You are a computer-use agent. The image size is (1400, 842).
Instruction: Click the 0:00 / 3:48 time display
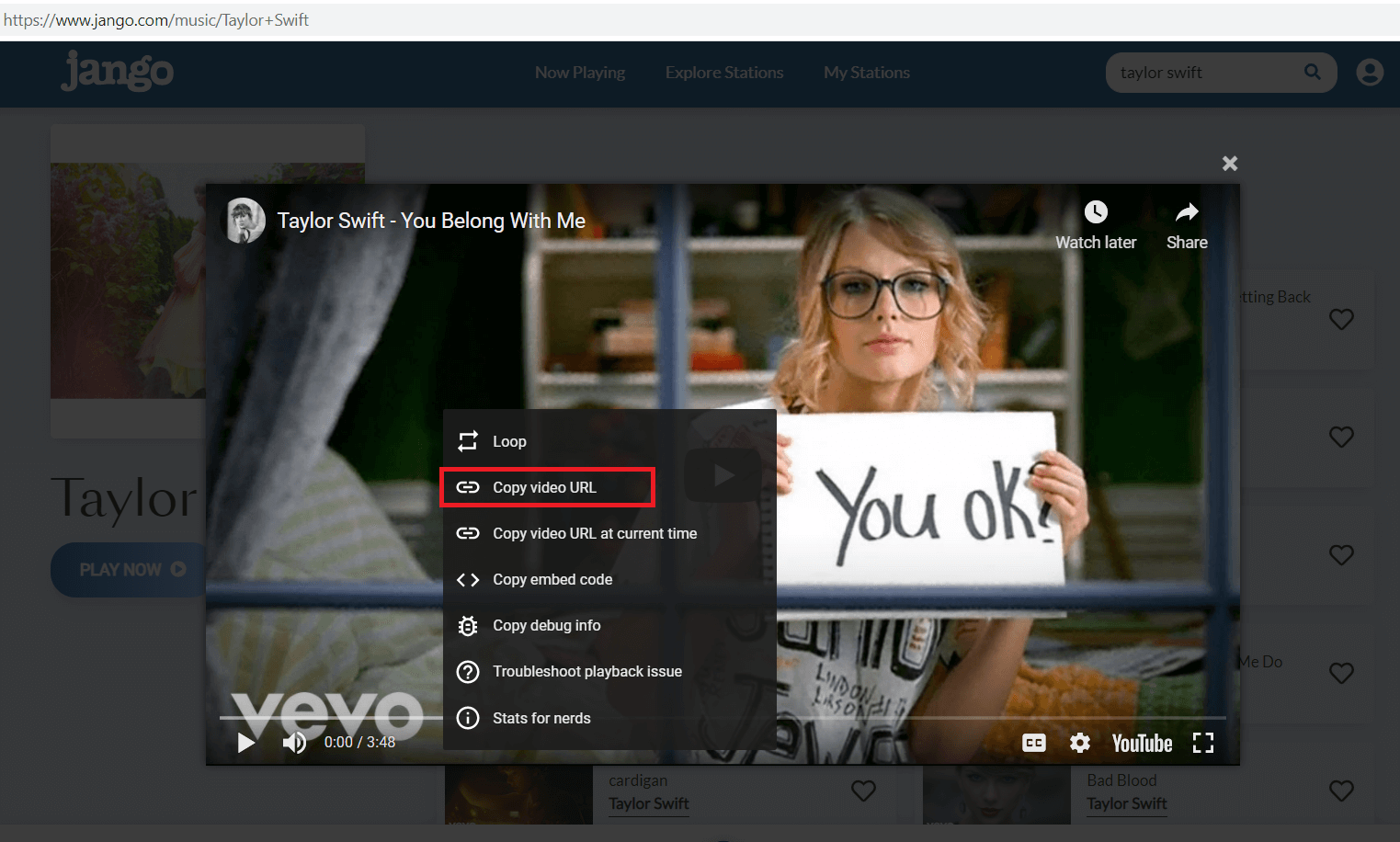[359, 742]
